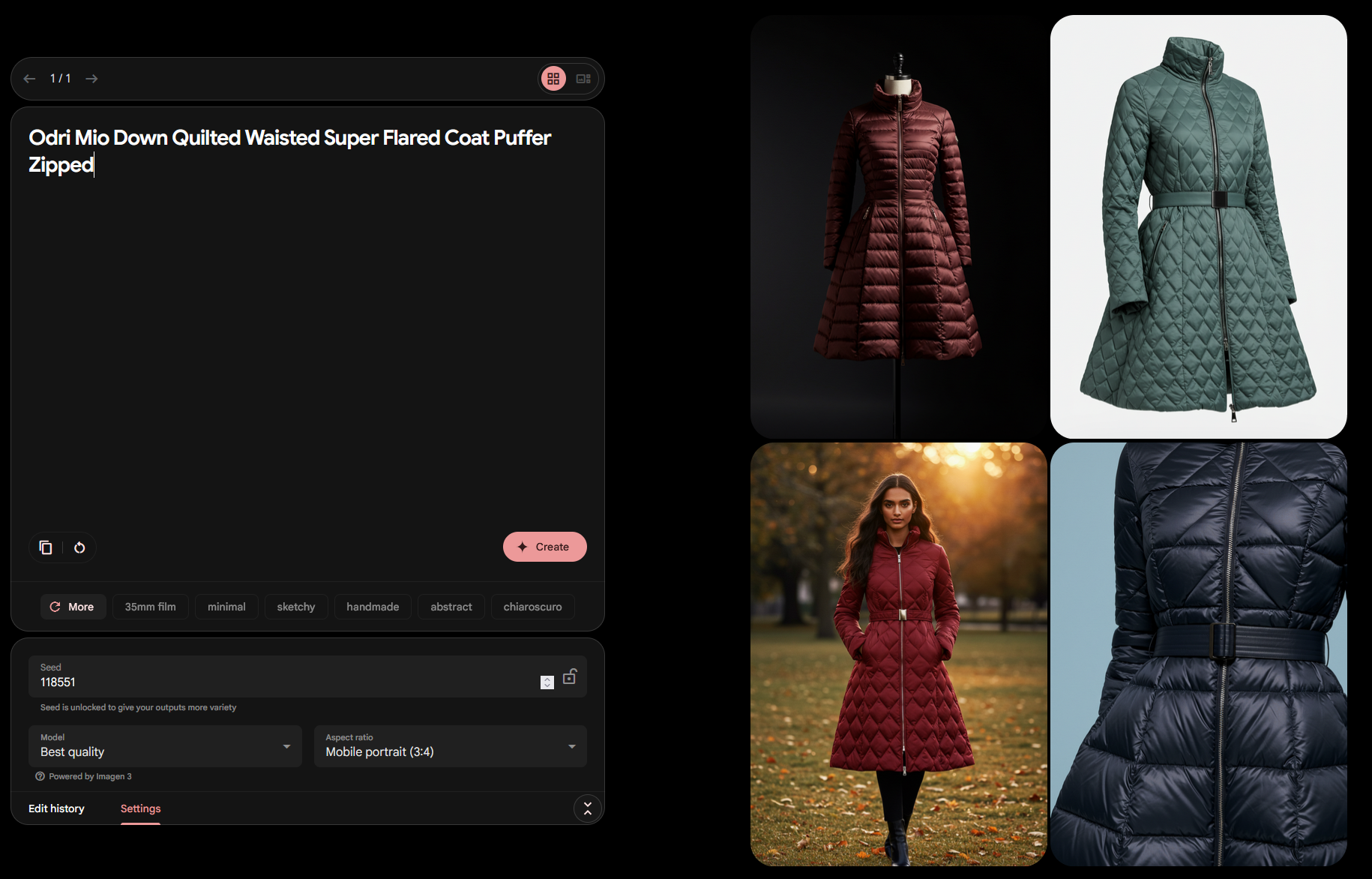Open the burgundy coat on mannequin image
The image size is (1372, 879).
click(898, 226)
